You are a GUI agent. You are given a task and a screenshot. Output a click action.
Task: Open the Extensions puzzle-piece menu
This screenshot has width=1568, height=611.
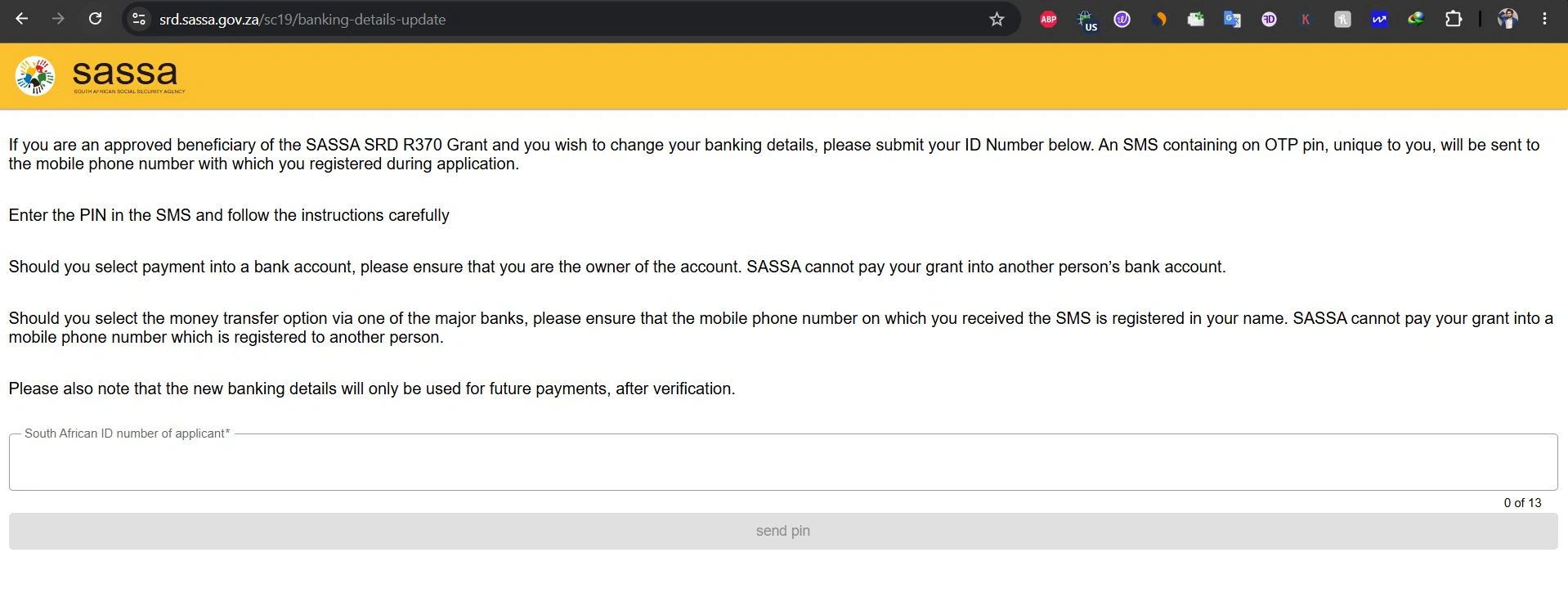tap(1454, 19)
